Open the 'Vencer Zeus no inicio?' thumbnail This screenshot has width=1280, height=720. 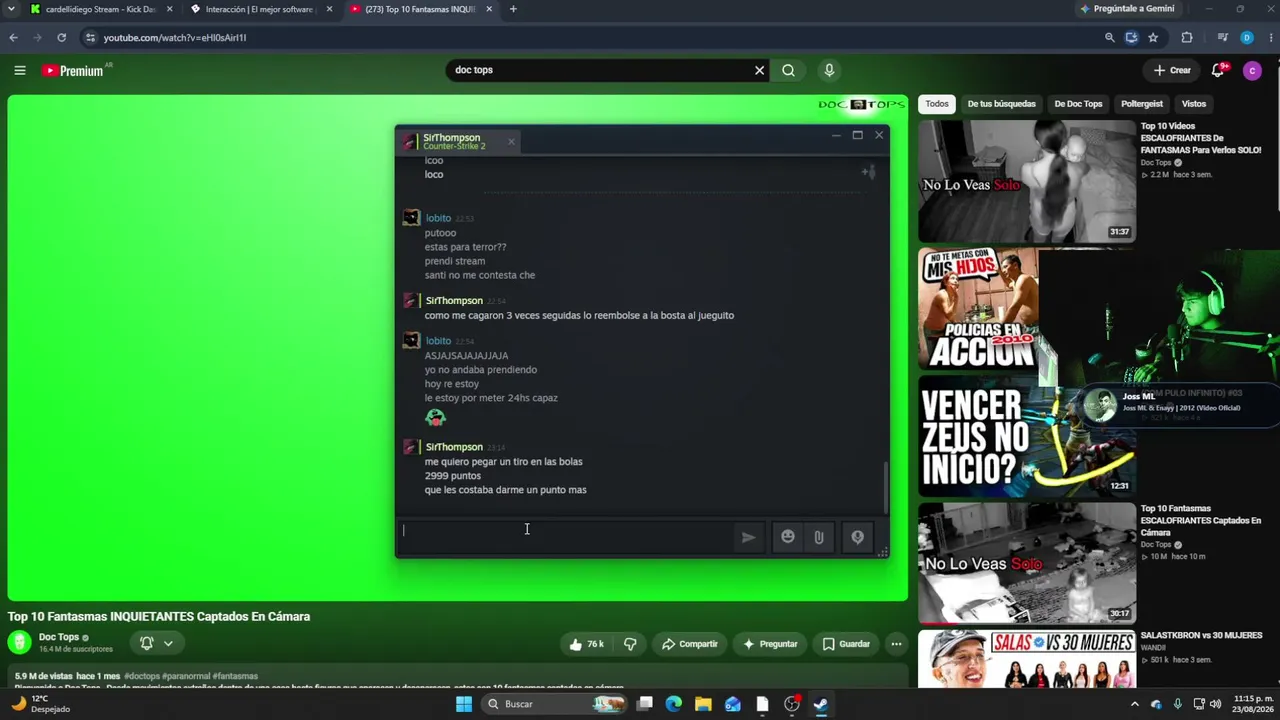point(1027,436)
